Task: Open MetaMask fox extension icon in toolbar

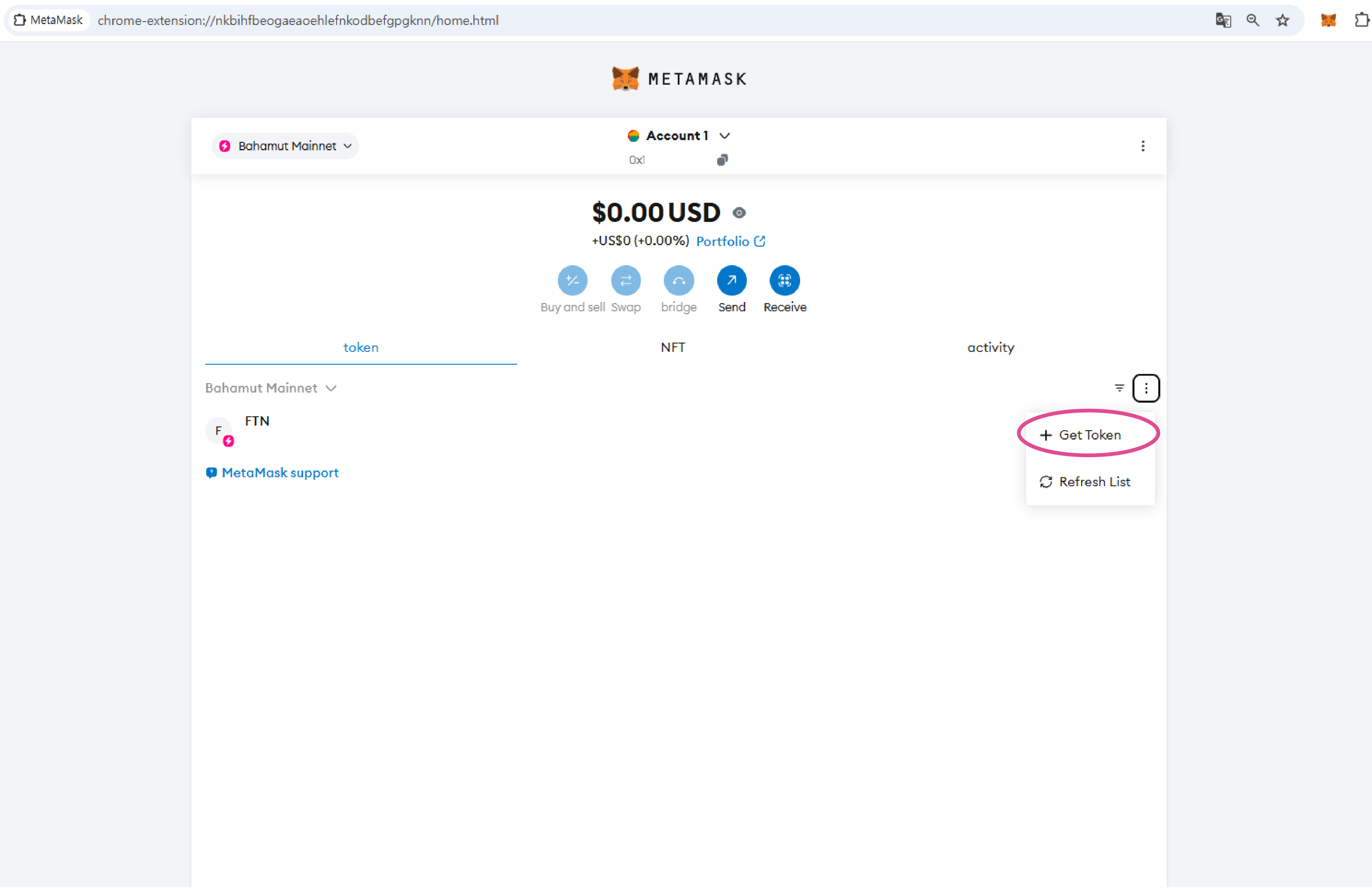Action: click(1328, 20)
